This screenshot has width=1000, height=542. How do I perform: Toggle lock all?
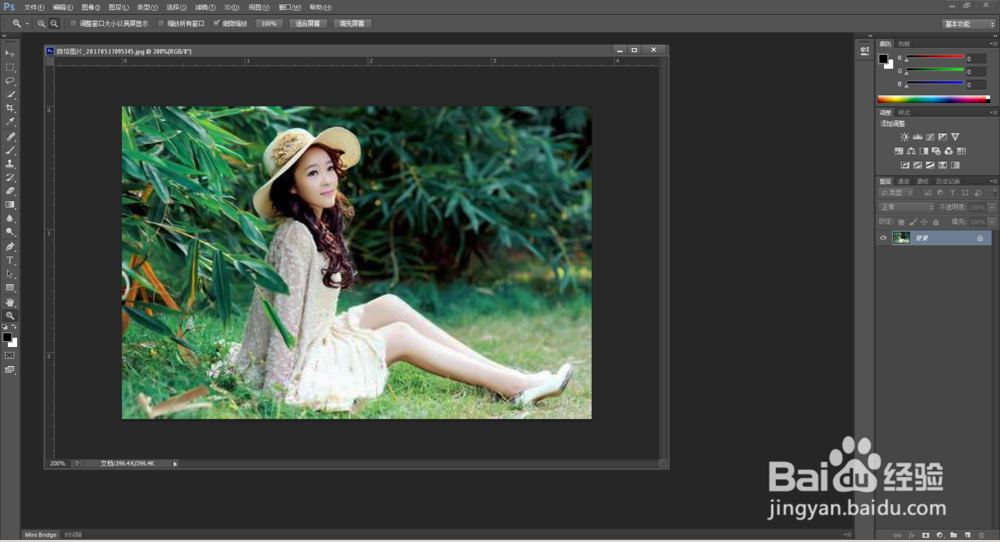pos(936,222)
